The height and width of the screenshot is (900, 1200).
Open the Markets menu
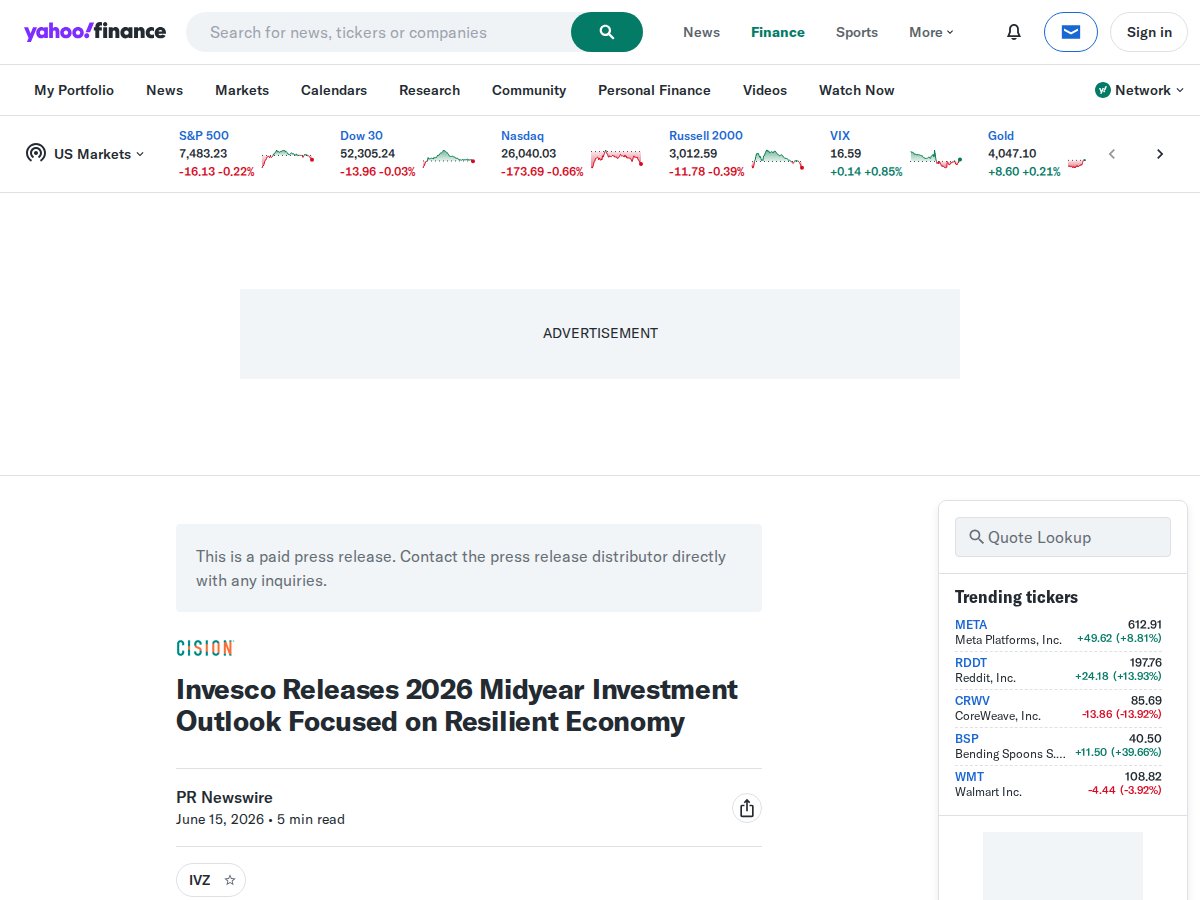tap(242, 90)
